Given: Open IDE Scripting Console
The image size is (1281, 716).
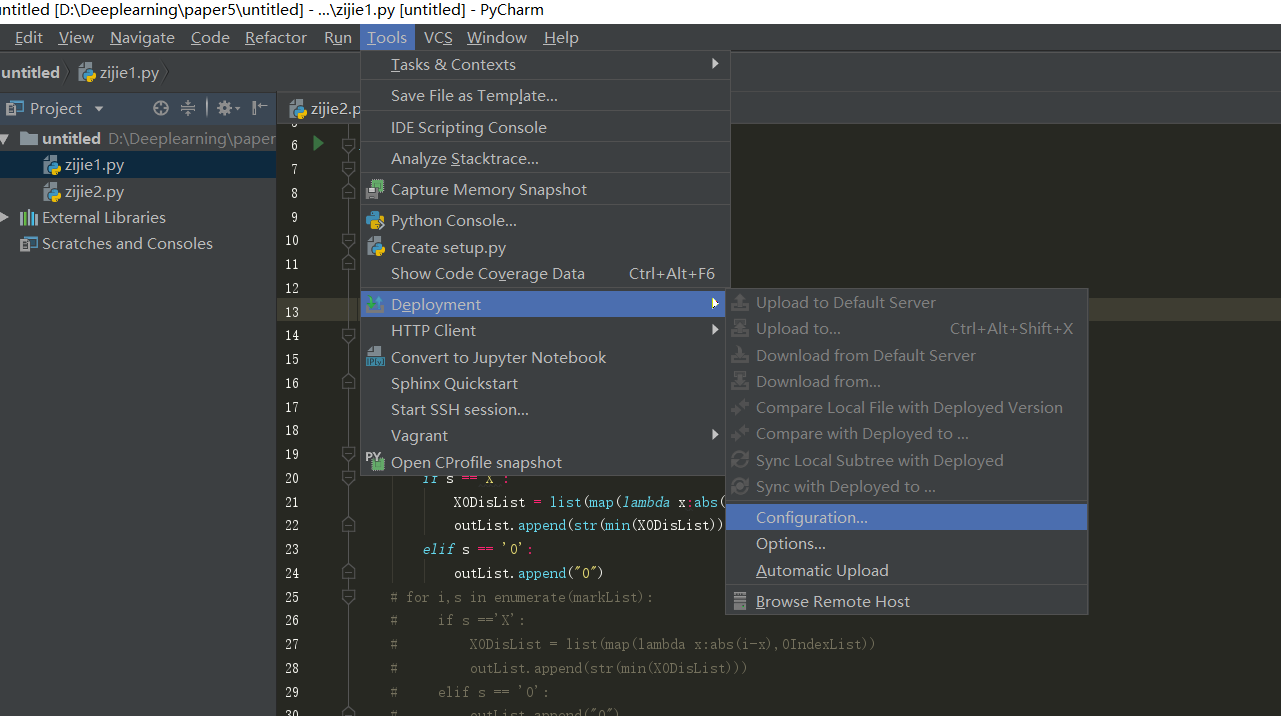Looking at the screenshot, I should tap(545, 127).
